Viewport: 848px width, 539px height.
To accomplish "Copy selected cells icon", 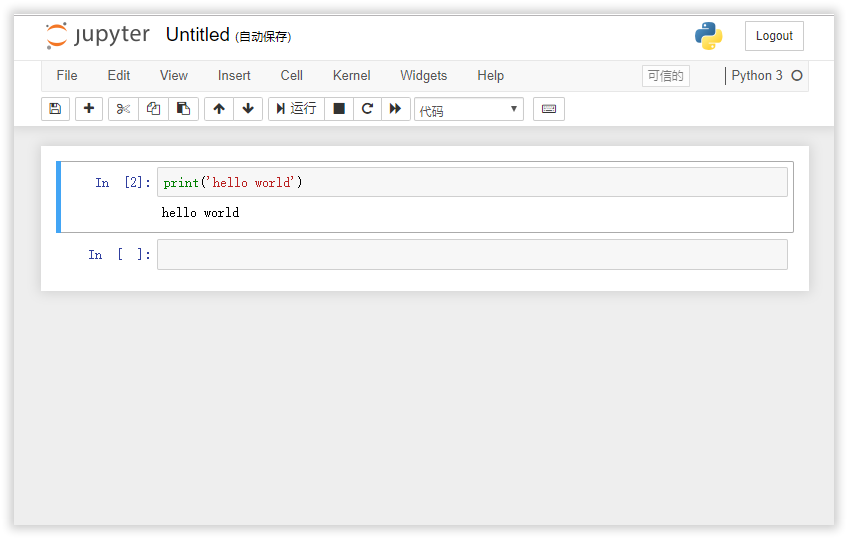I will click(x=154, y=109).
